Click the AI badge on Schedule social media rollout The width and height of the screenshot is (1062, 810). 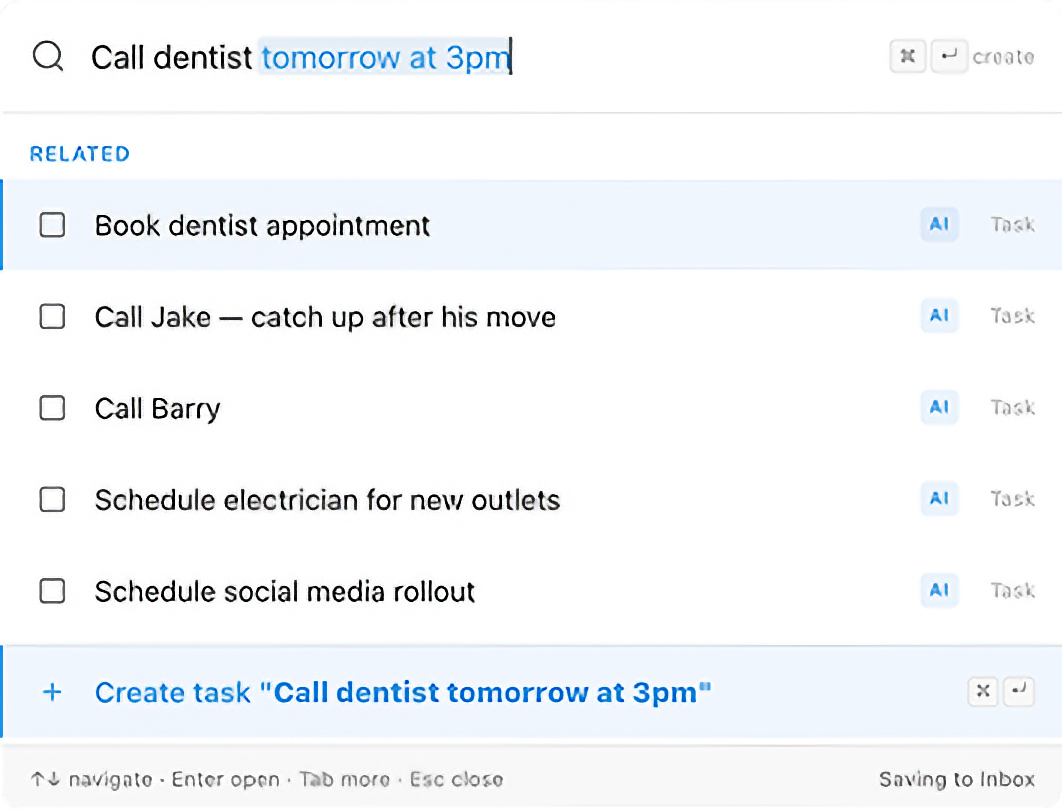(938, 591)
